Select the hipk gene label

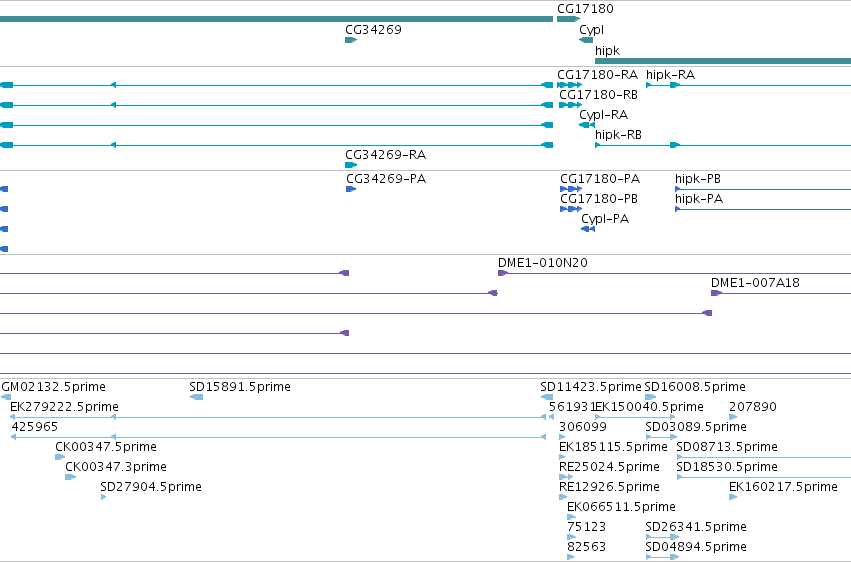click(607, 50)
